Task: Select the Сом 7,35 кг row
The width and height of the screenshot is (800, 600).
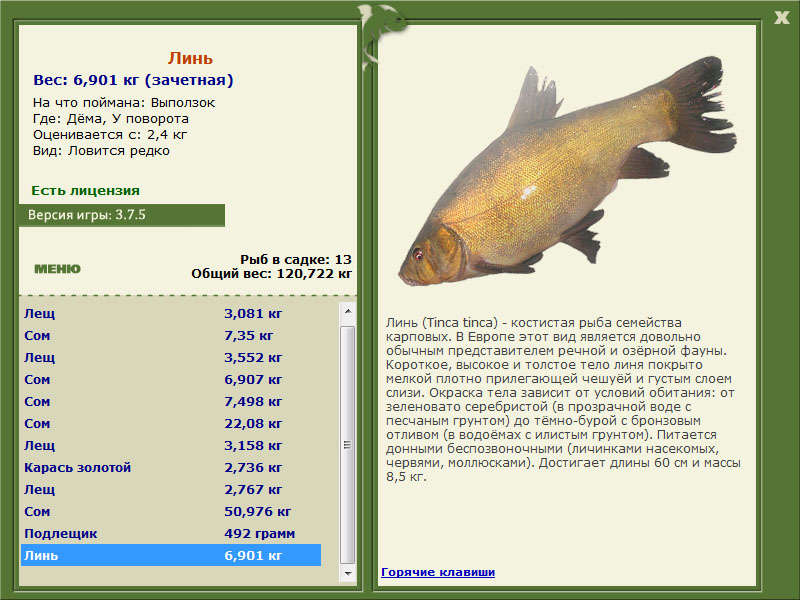Action: 171,335
